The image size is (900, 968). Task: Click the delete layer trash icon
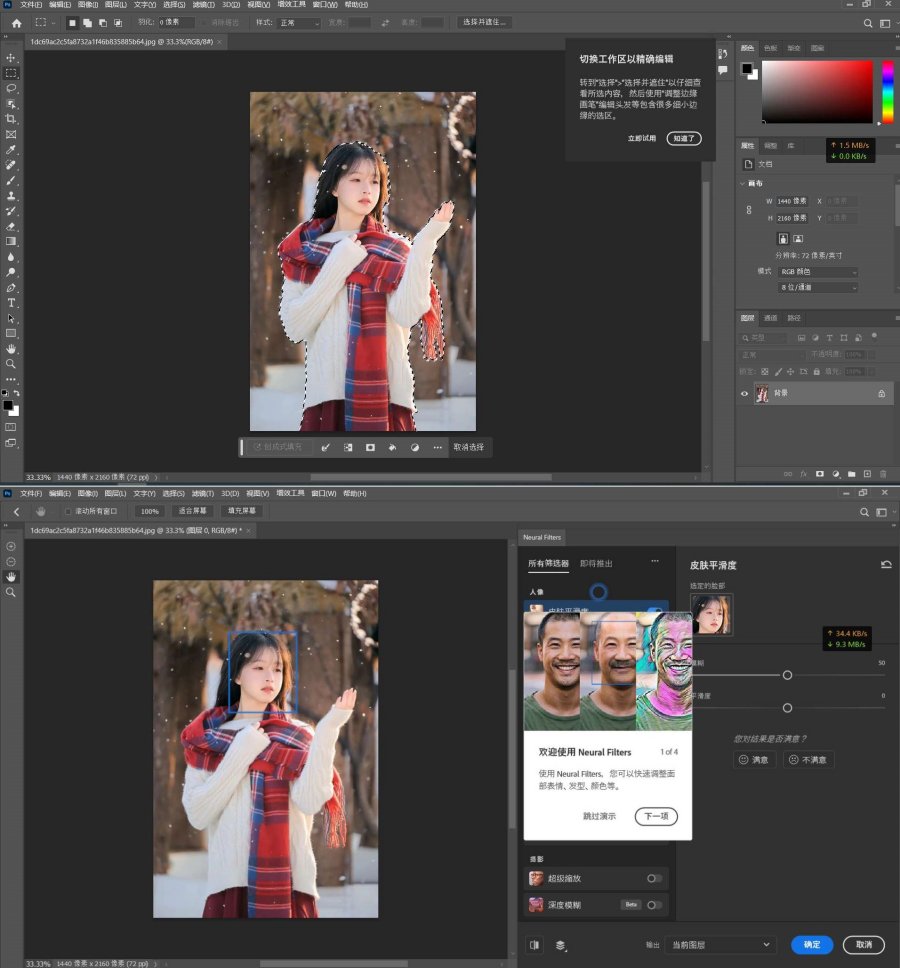(x=883, y=473)
